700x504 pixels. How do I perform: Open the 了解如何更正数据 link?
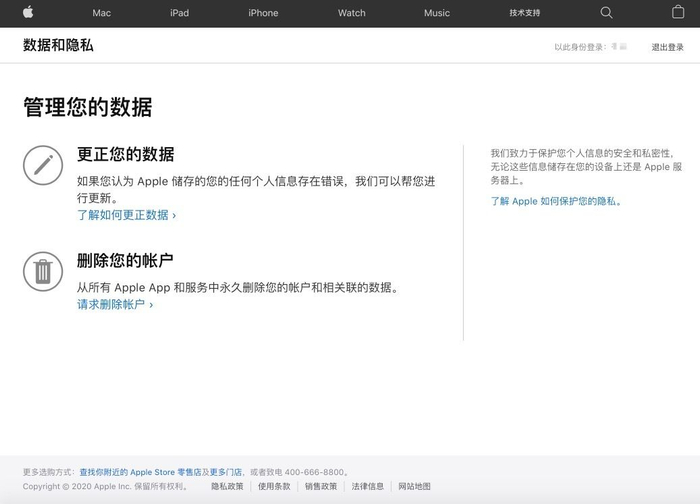click(x=126, y=215)
